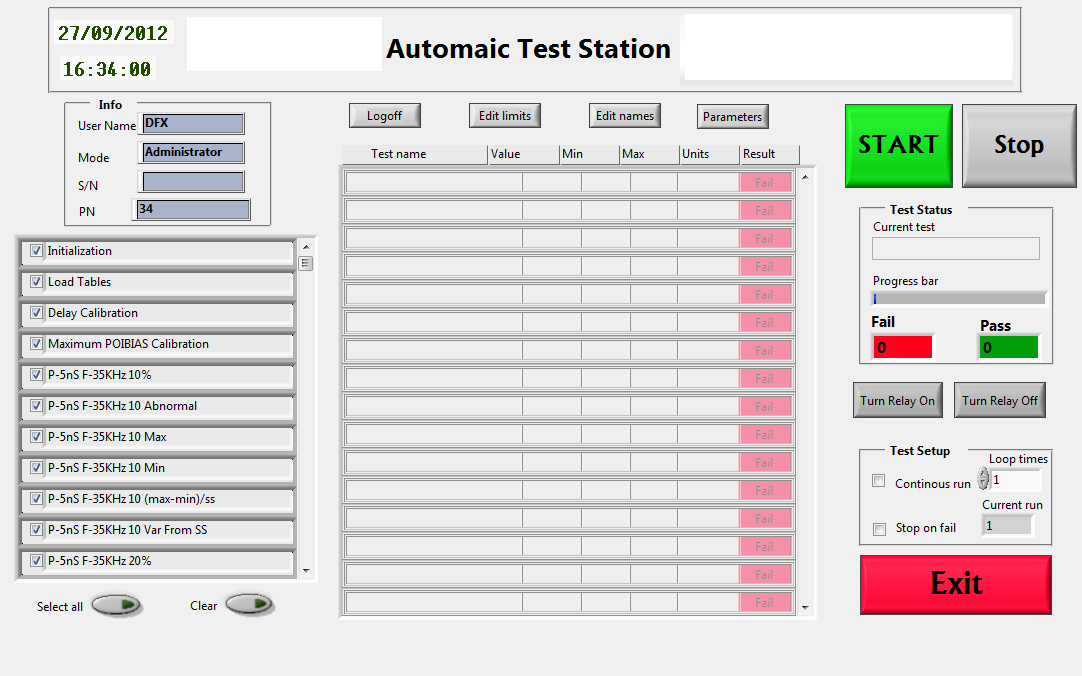Toggle P-5nS F-35KHz 10 Max checkbox

(37, 437)
